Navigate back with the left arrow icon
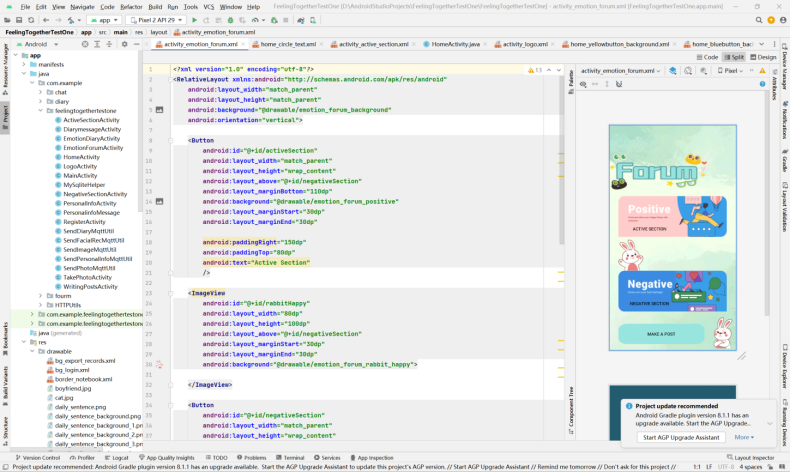Image resolution: width=791 pixels, height=473 pixels. (x=46, y=20)
